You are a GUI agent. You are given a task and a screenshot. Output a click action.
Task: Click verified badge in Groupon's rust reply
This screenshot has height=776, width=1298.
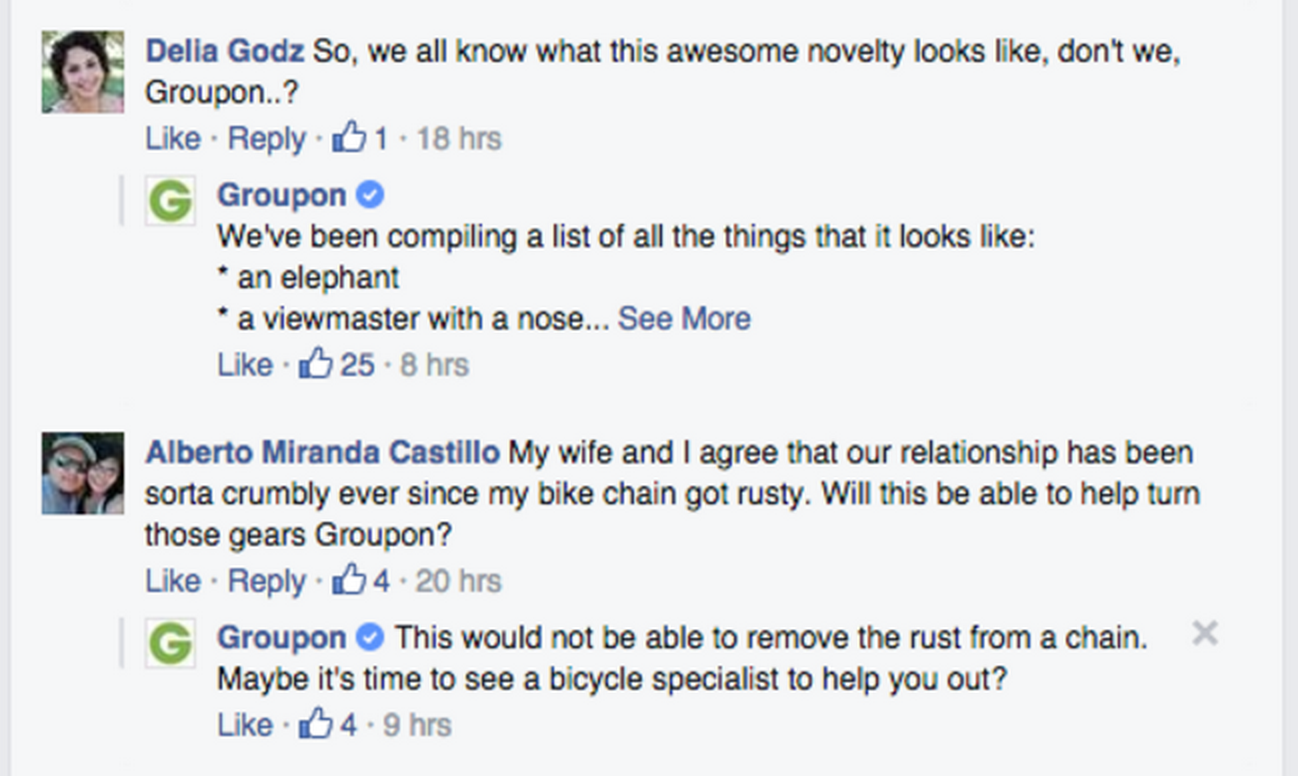(370, 637)
